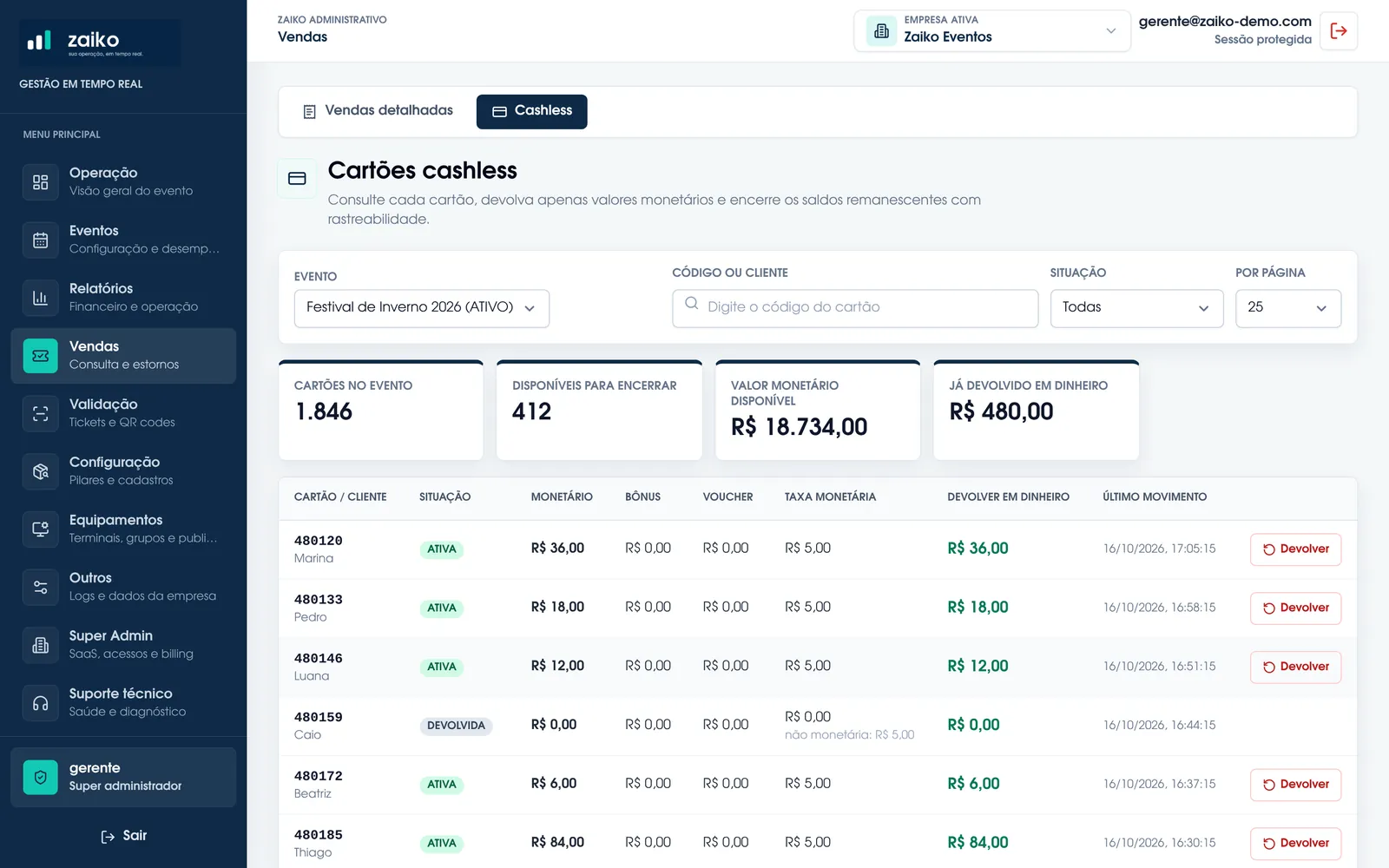This screenshot has height=868, width=1389.
Task: Open the Configuração cube icon
Action: pos(40,471)
